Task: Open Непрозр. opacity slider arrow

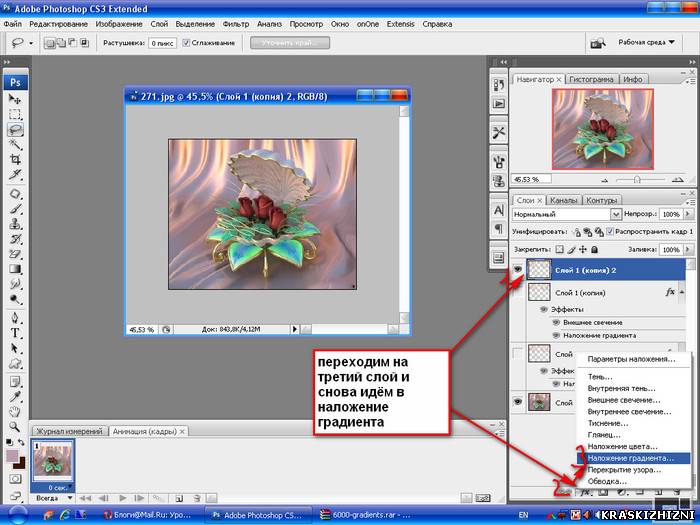Action: pos(688,214)
